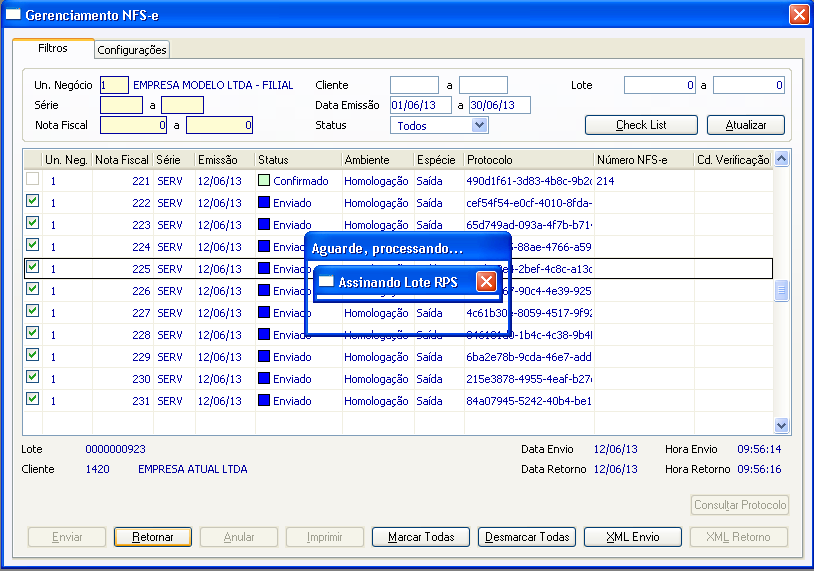This screenshot has height=571, width=814.
Task: Click the disabled Anular button
Action: click(x=239, y=537)
